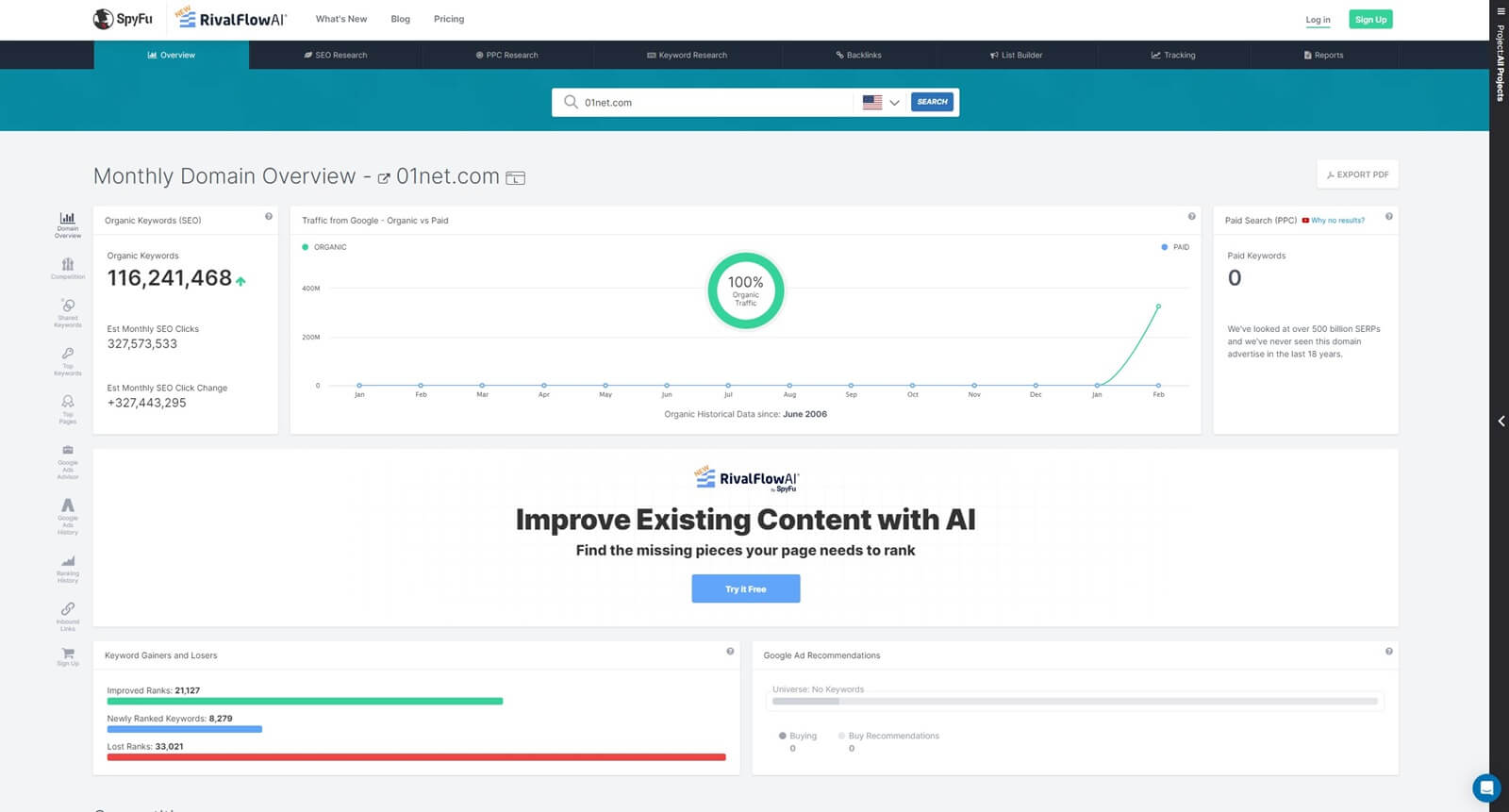Screen dimensions: 1509x812
Task: Open help for Keyword Gainers and Losers
Action: (730, 652)
